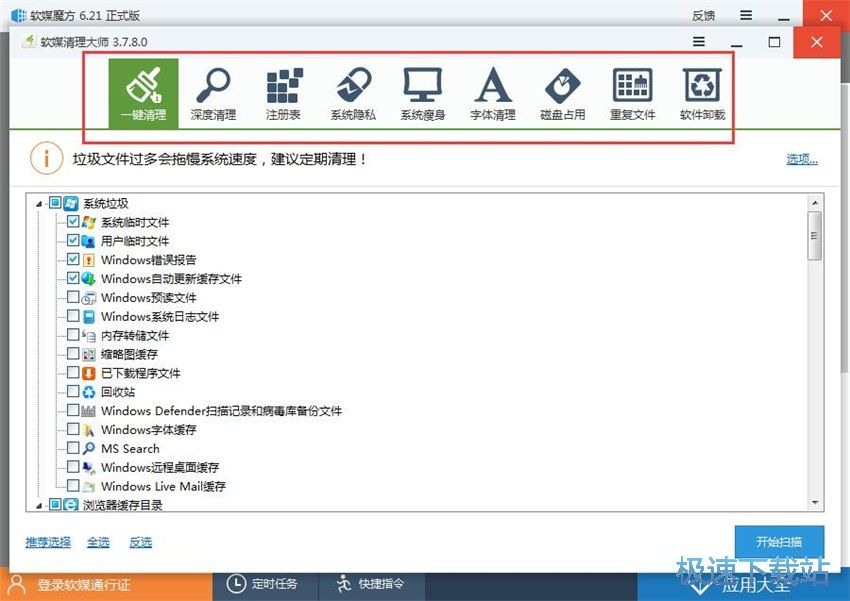The height and width of the screenshot is (601, 850).
Task: Click the 内存转储文件 icon
Action: tap(89, 335)
